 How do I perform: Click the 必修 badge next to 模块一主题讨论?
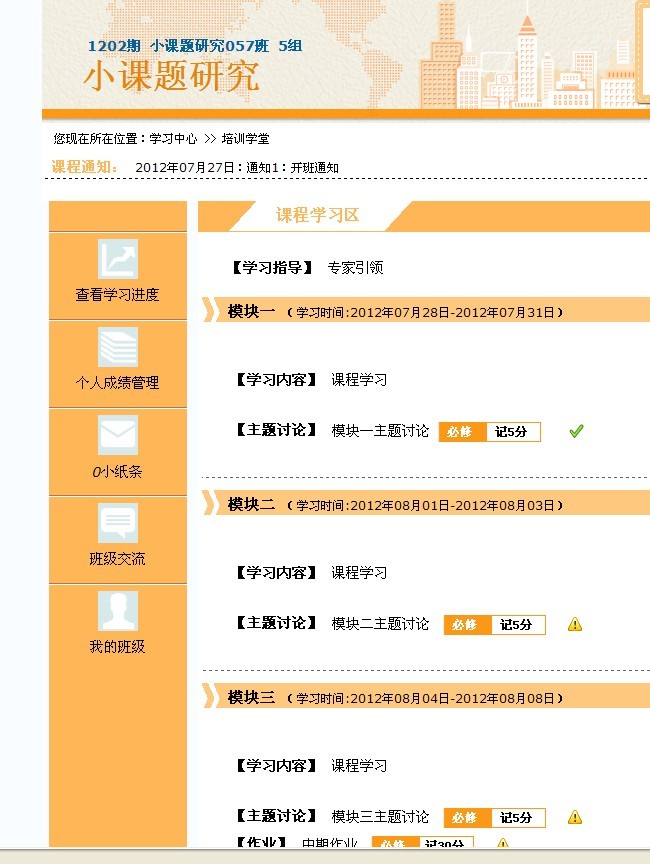coord(461,432)
